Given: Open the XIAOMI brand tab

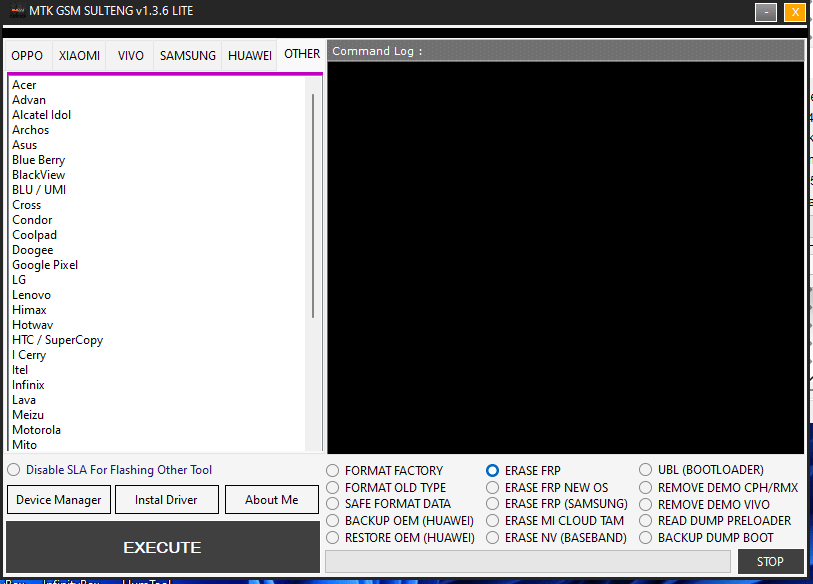Looking at the screenshot, I should tap(79, 56).
